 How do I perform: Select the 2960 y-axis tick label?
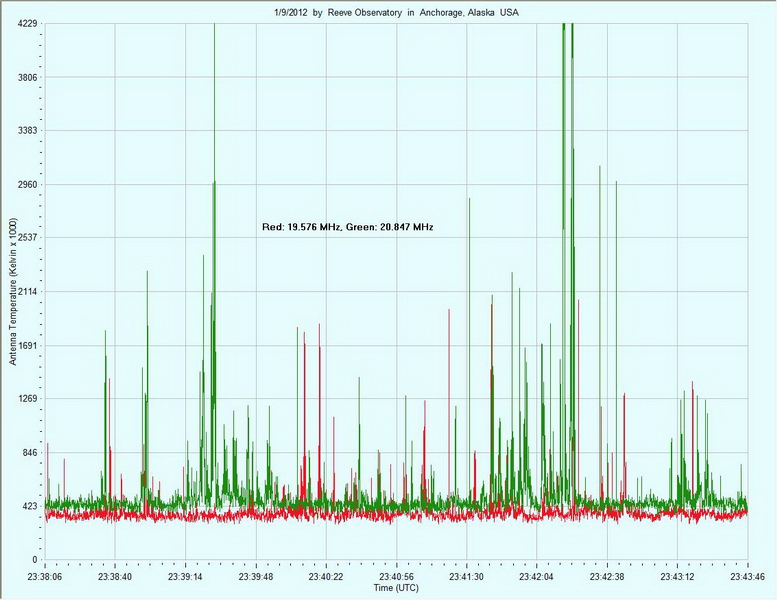(x=27, y=184)
